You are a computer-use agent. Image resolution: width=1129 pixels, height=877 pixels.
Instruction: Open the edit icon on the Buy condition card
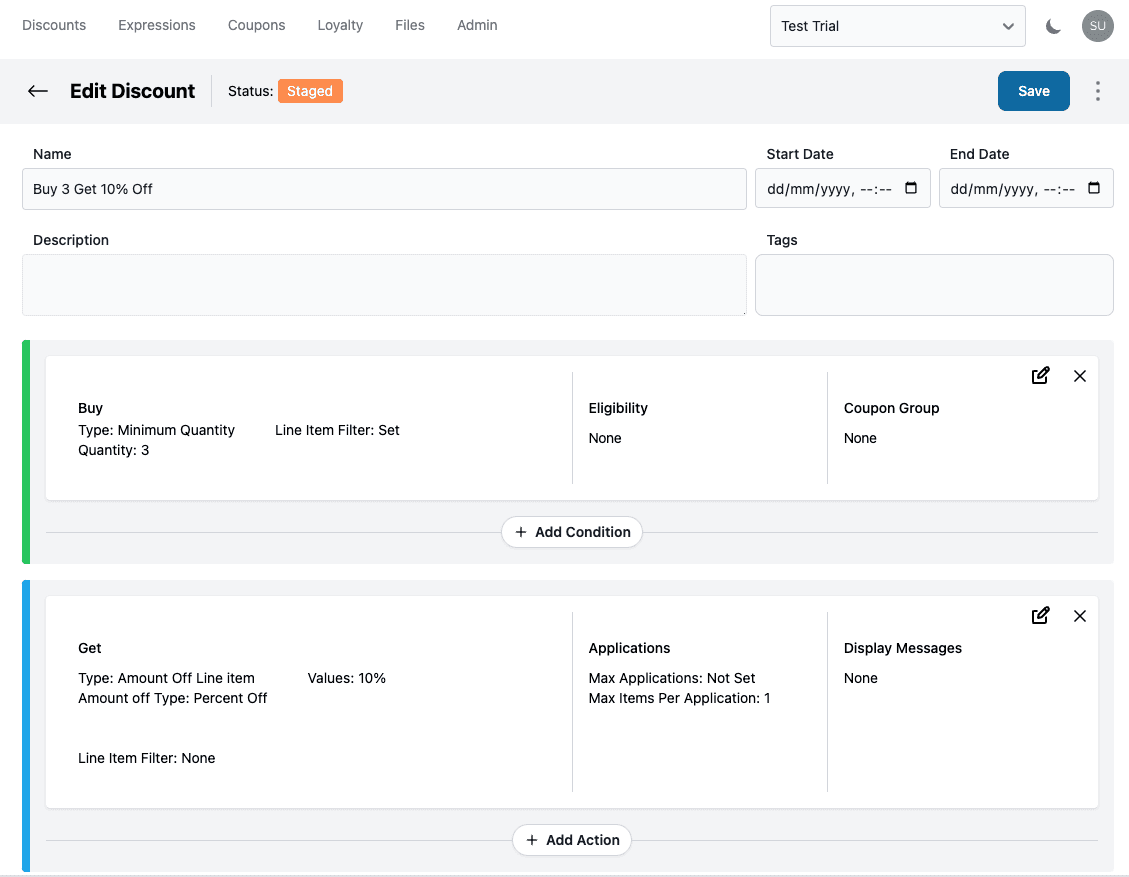pos(1040,375)
